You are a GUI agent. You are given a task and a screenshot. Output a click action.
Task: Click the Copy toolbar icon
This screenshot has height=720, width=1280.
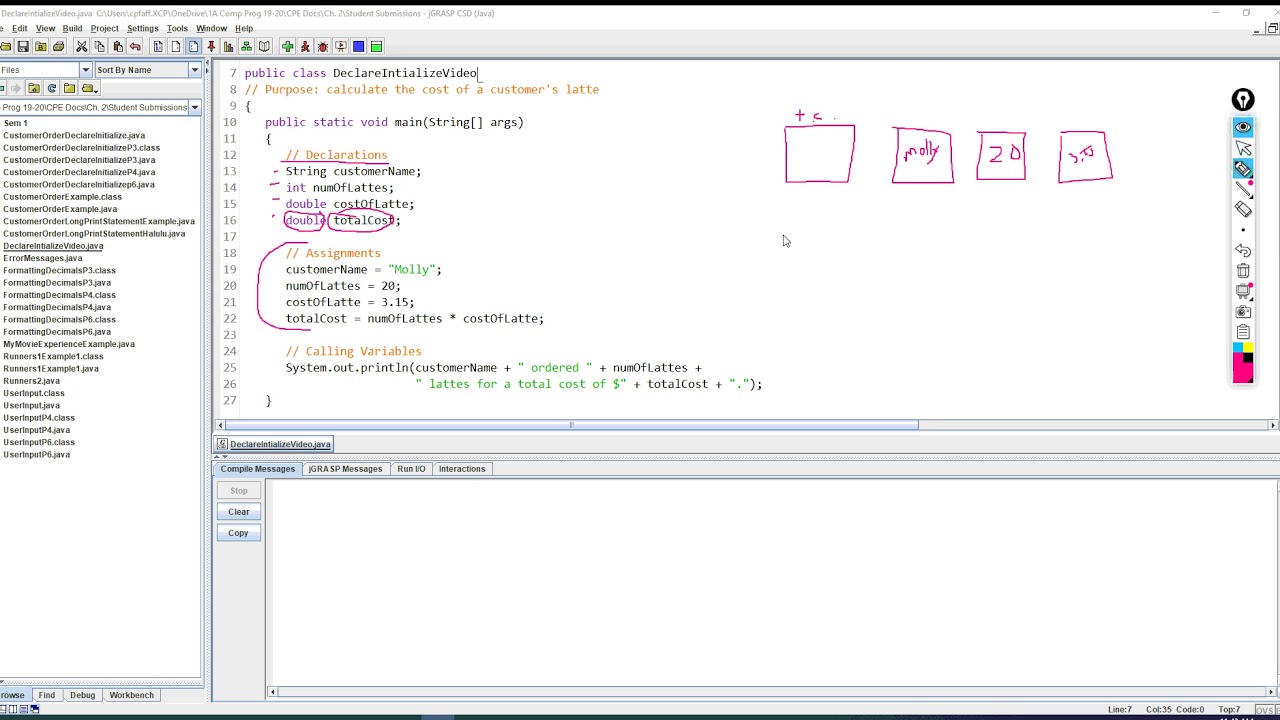[x=99, y=47]
